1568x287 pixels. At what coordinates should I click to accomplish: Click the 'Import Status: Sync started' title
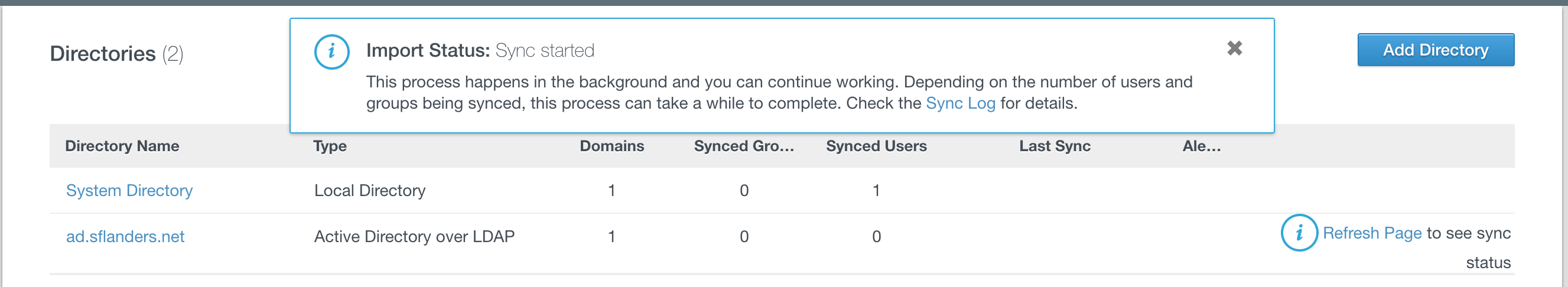480,50
